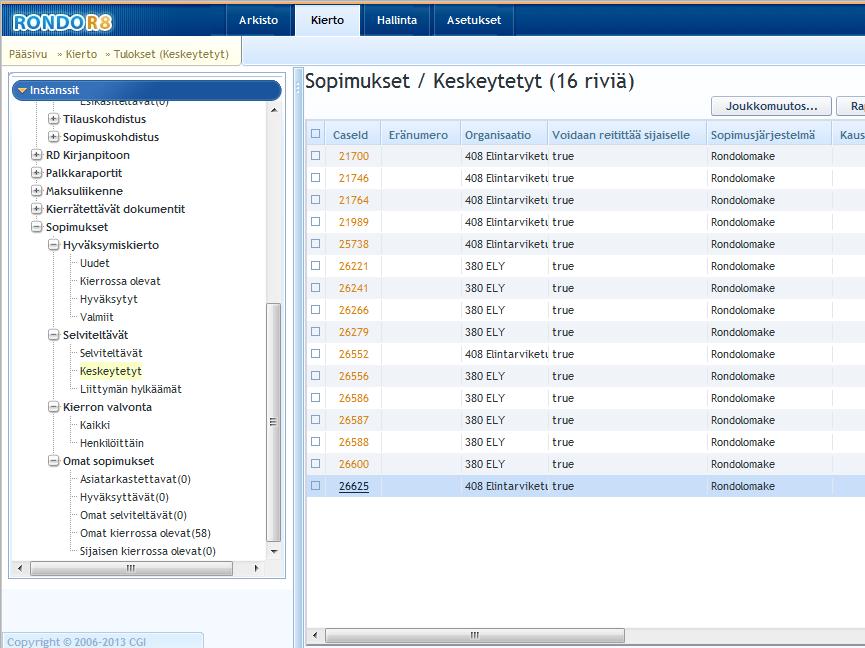Open the Hallinta tab
The height and width of the screenshot is (648, 865).
[397, 20]
